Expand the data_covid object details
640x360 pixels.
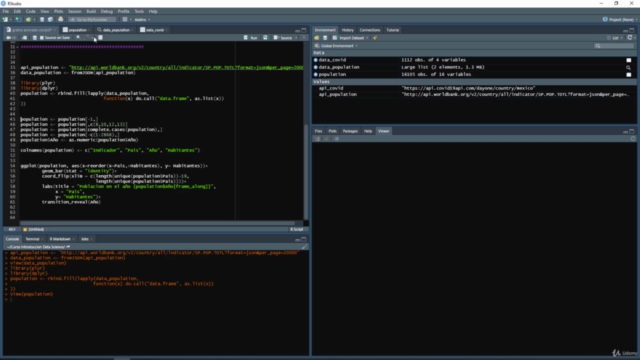[316, 60]
